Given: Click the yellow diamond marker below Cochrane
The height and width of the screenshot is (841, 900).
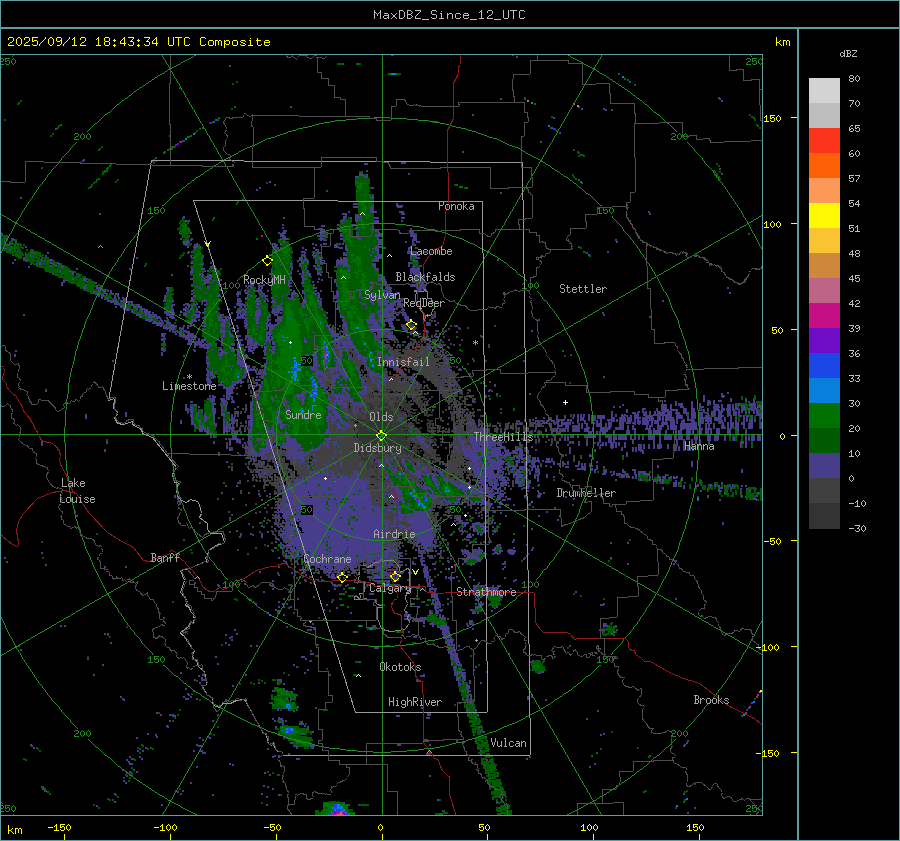Looking at the screenshot, I should tap(342, 577).
